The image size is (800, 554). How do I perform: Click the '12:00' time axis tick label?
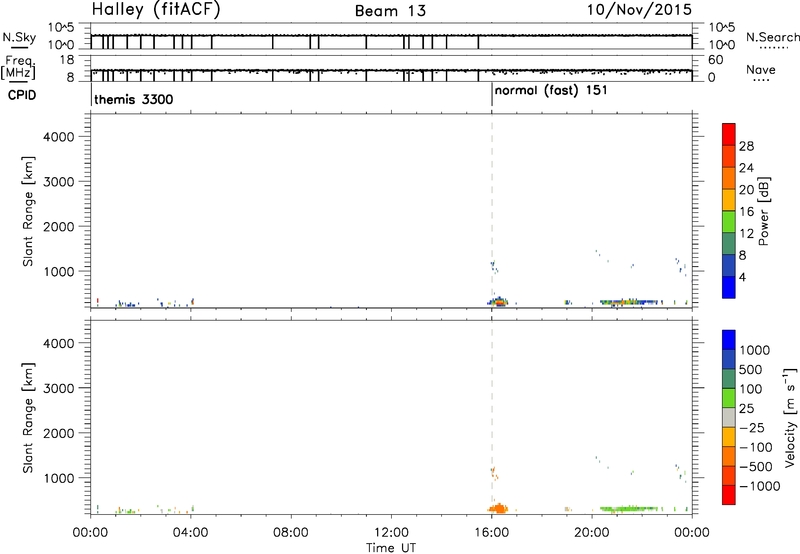click(x=391, y=533)
